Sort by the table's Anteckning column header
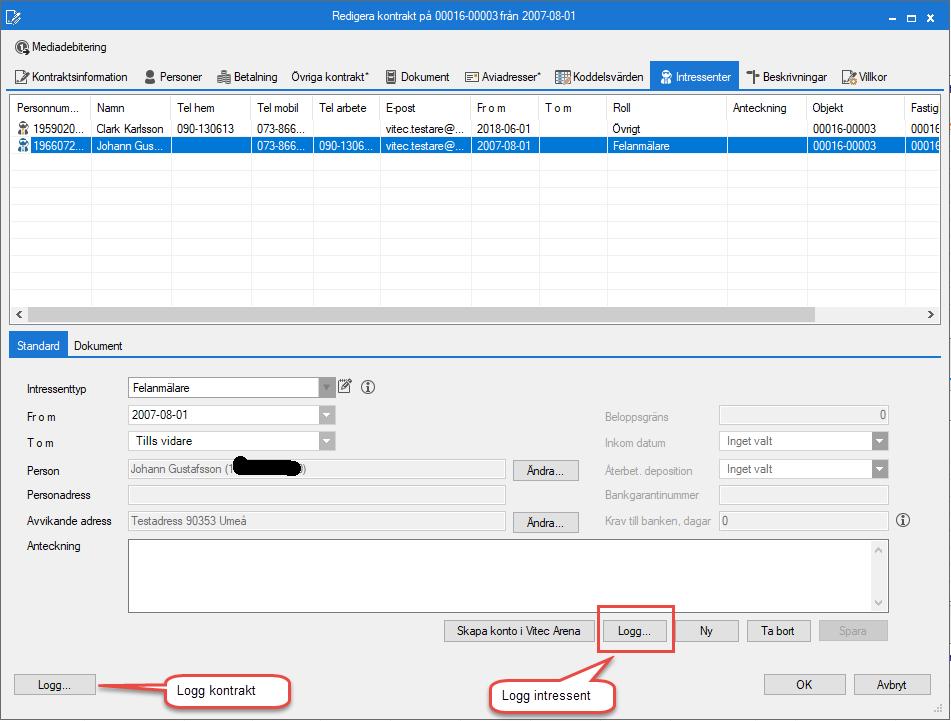Image resolution: width=951 pixels, height=721 pixels. [x=767, y=108]
